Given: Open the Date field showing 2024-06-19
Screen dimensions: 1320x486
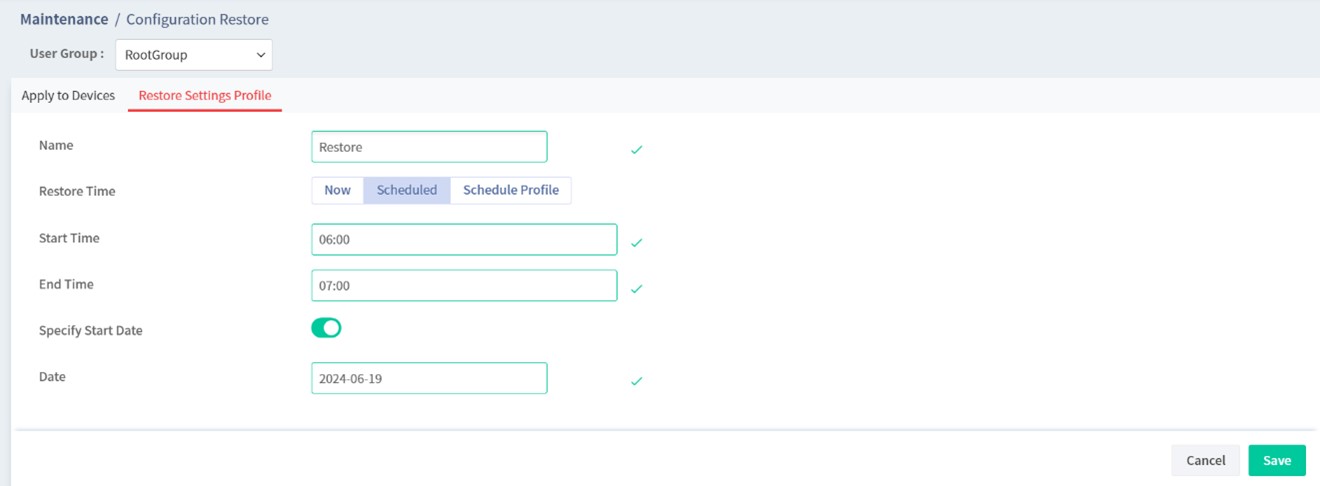Looking at the screenshot, I should point(429,378).
